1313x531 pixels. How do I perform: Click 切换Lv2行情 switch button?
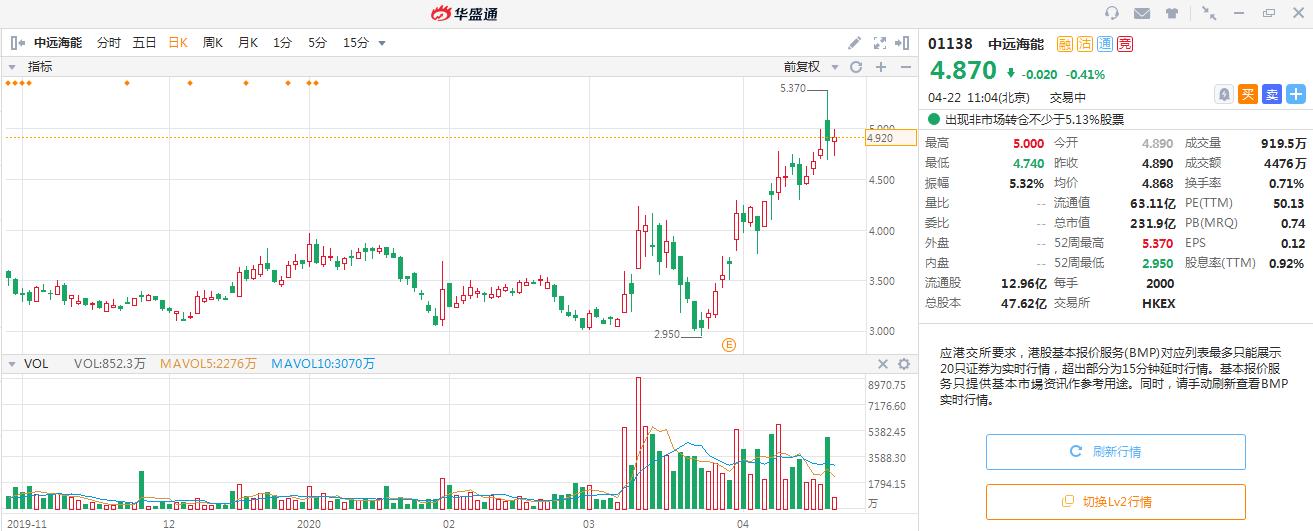(x=1116, y=502)
